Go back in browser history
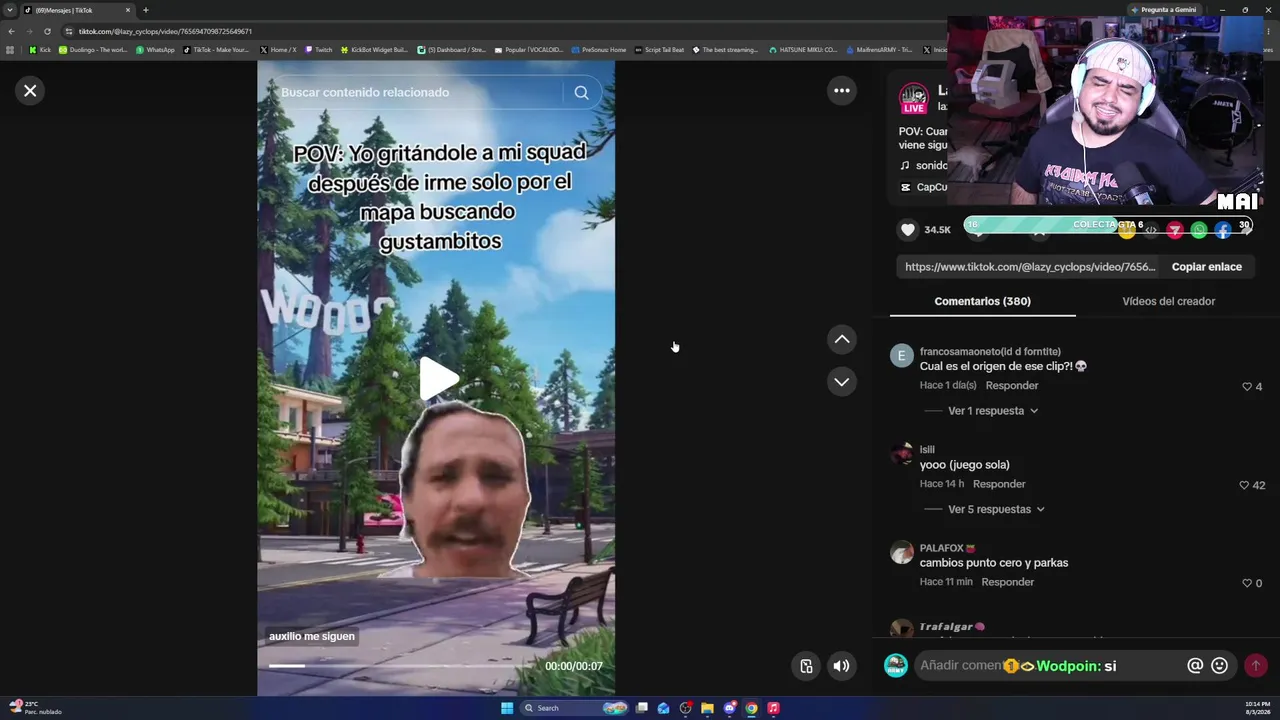This screenshot has width=1280, height=720. click(x=11, y=31)
